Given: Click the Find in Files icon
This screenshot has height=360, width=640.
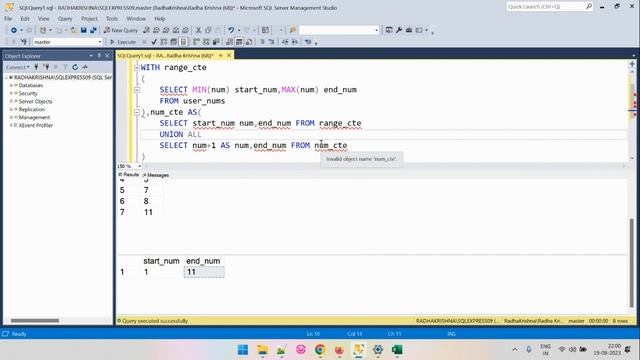Looking at the screenshot, I should [293, 30].
